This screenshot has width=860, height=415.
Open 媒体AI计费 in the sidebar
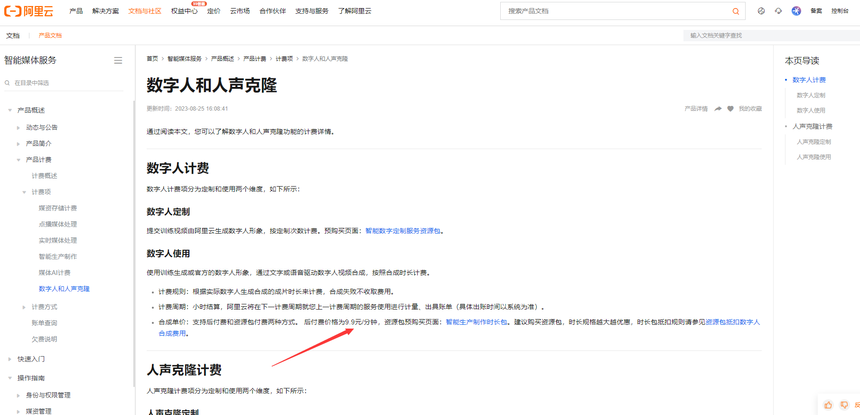point(54,272)
